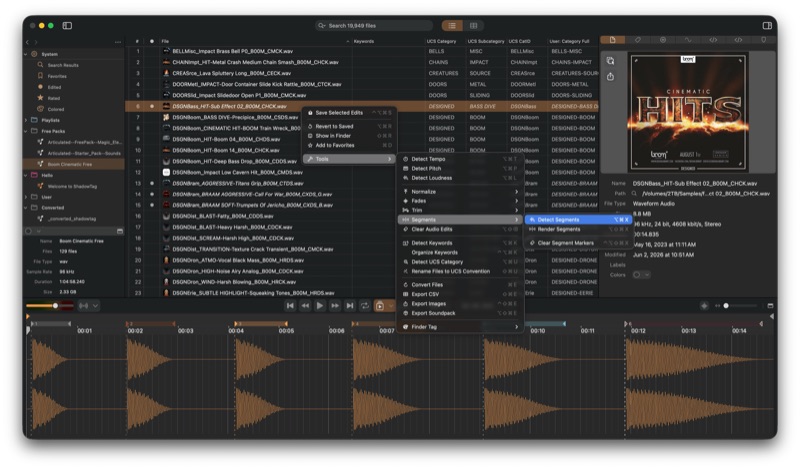The width and height of the screenshot is (800, 469).
Task: Collapse the System section
Action: (x=26, y=54)
